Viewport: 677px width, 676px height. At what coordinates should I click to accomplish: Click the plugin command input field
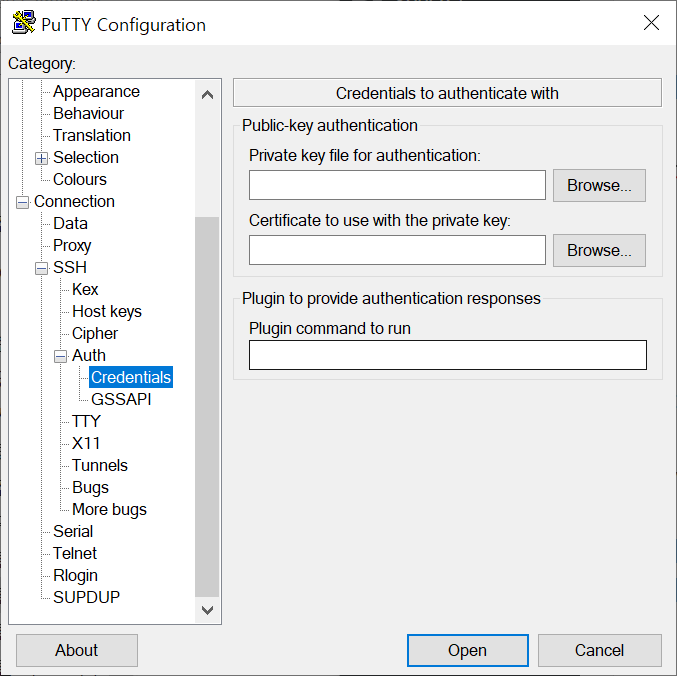click(448, 355)
